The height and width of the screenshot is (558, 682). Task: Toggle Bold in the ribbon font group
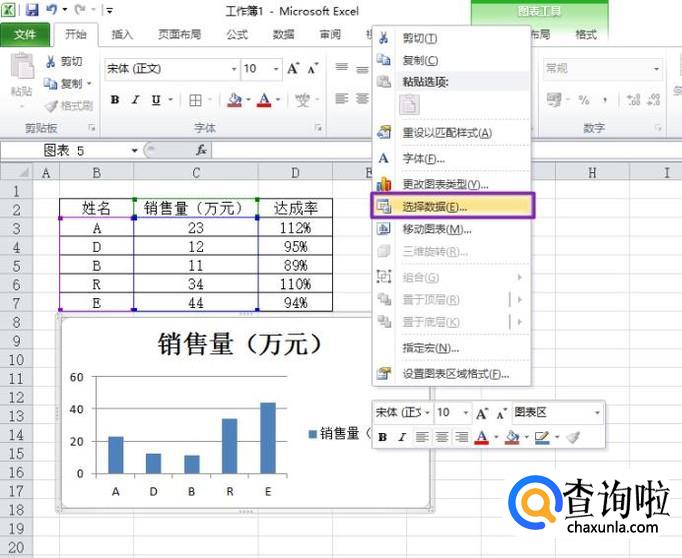click(115, 100)
